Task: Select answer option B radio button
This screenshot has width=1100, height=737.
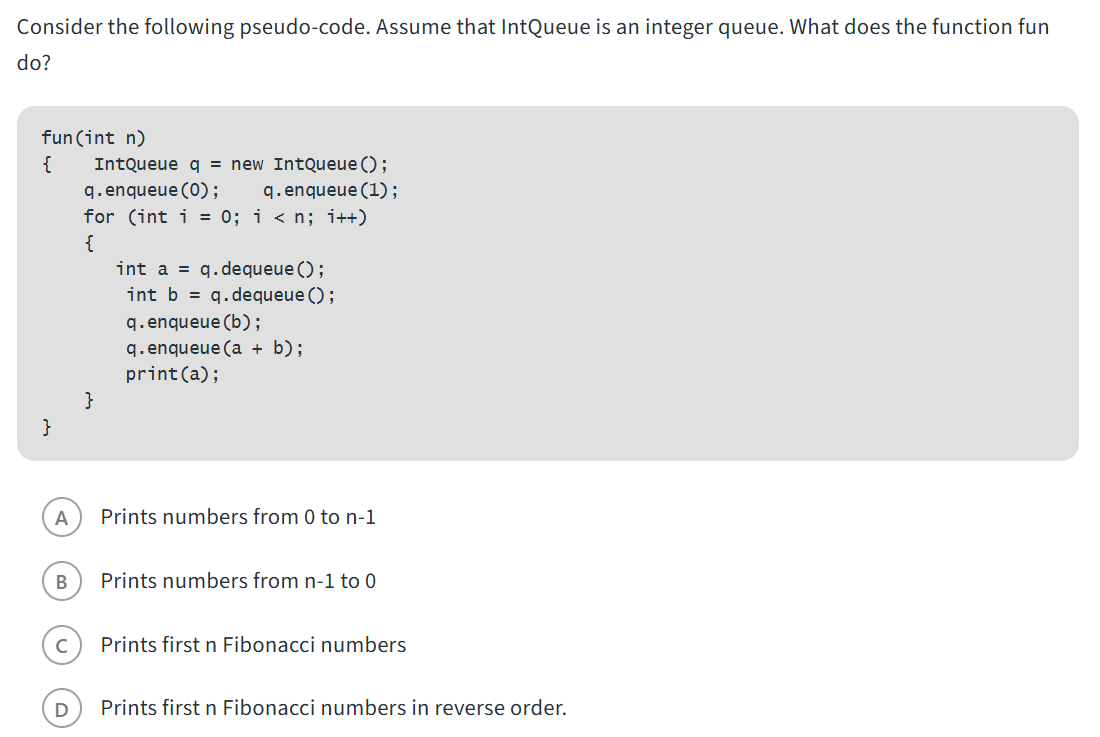Action: pos(61,581)
